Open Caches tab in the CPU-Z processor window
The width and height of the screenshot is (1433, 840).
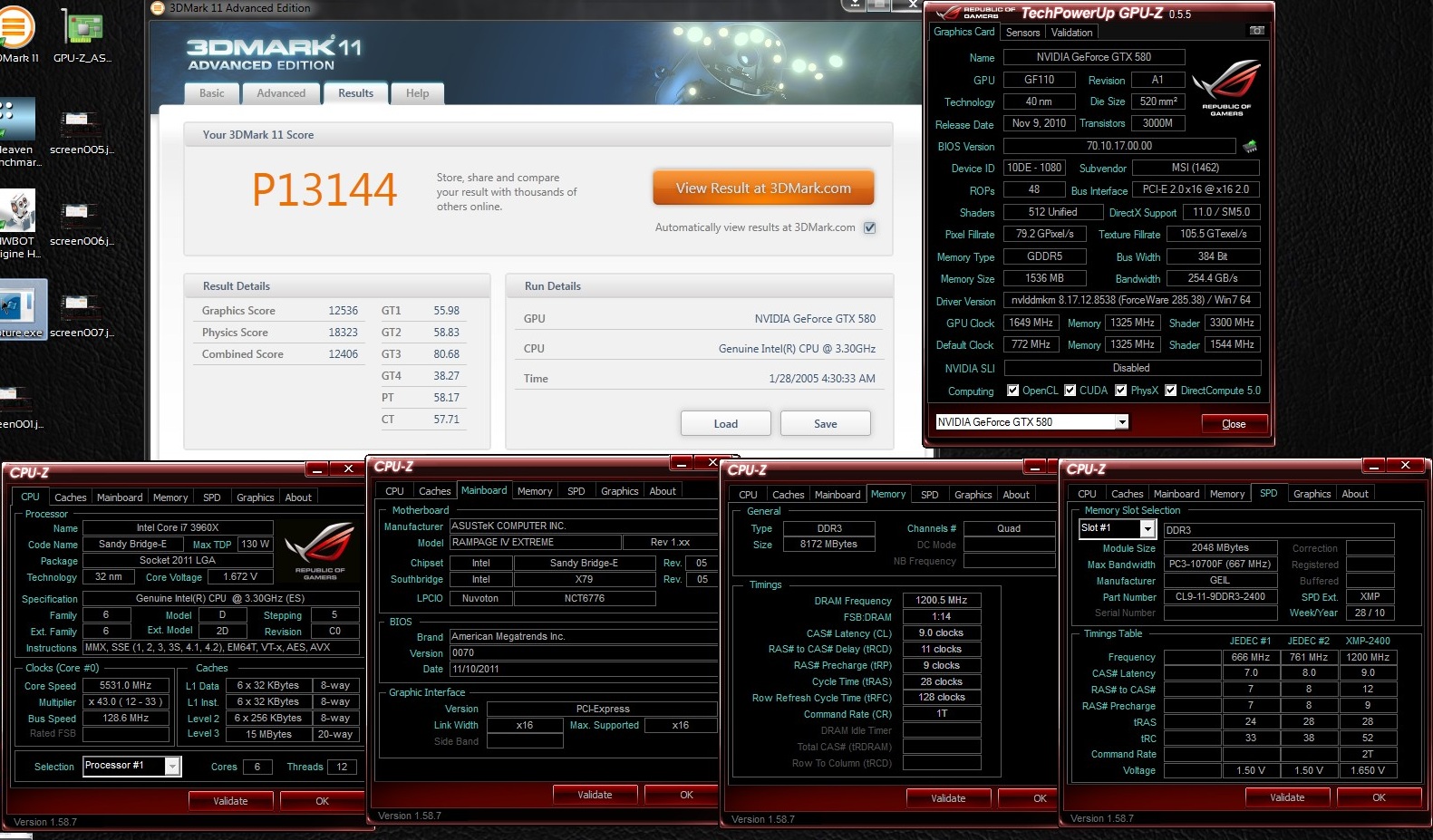click(x=71, y=497)
